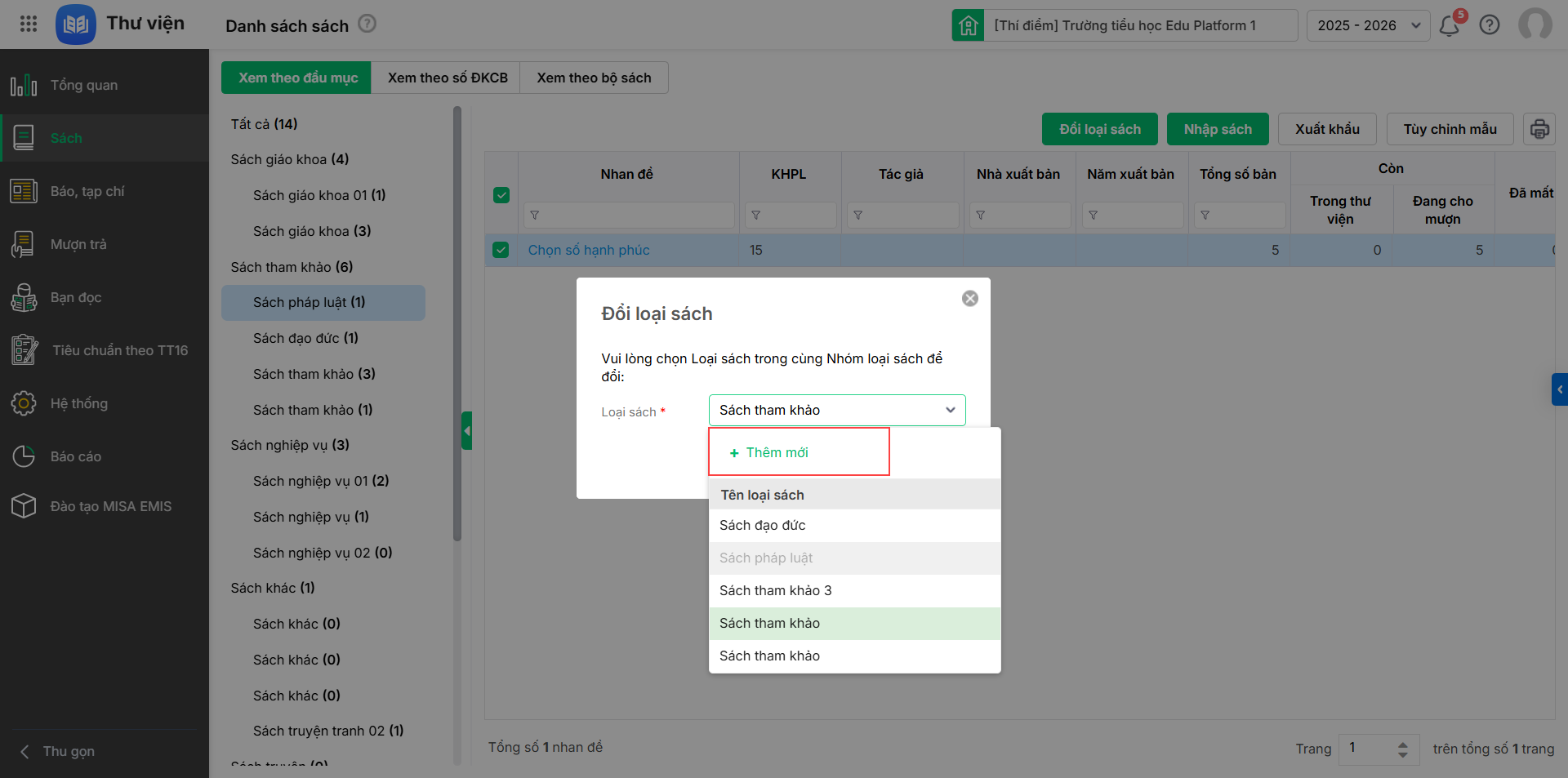Open the help question mark icon
The height and width of the screenshot is (778, 1568).
tap(1490, 25)
